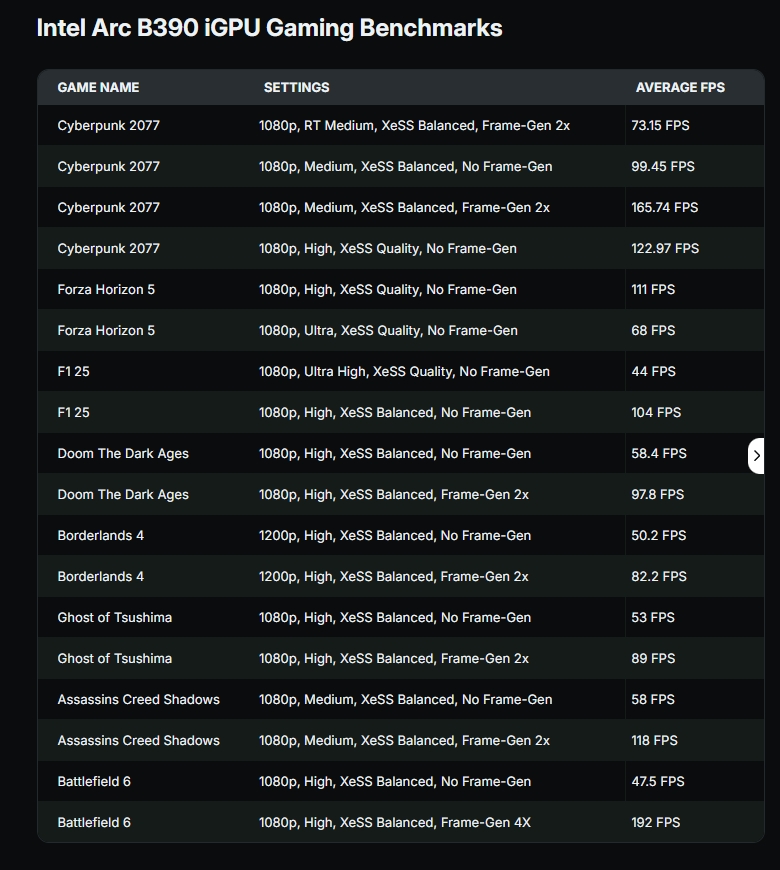Click the Intel Arc B390 iGPU Gaming Benchmarks heading
The height and width of the screenshot is (870, 780).
click(269, 28)
